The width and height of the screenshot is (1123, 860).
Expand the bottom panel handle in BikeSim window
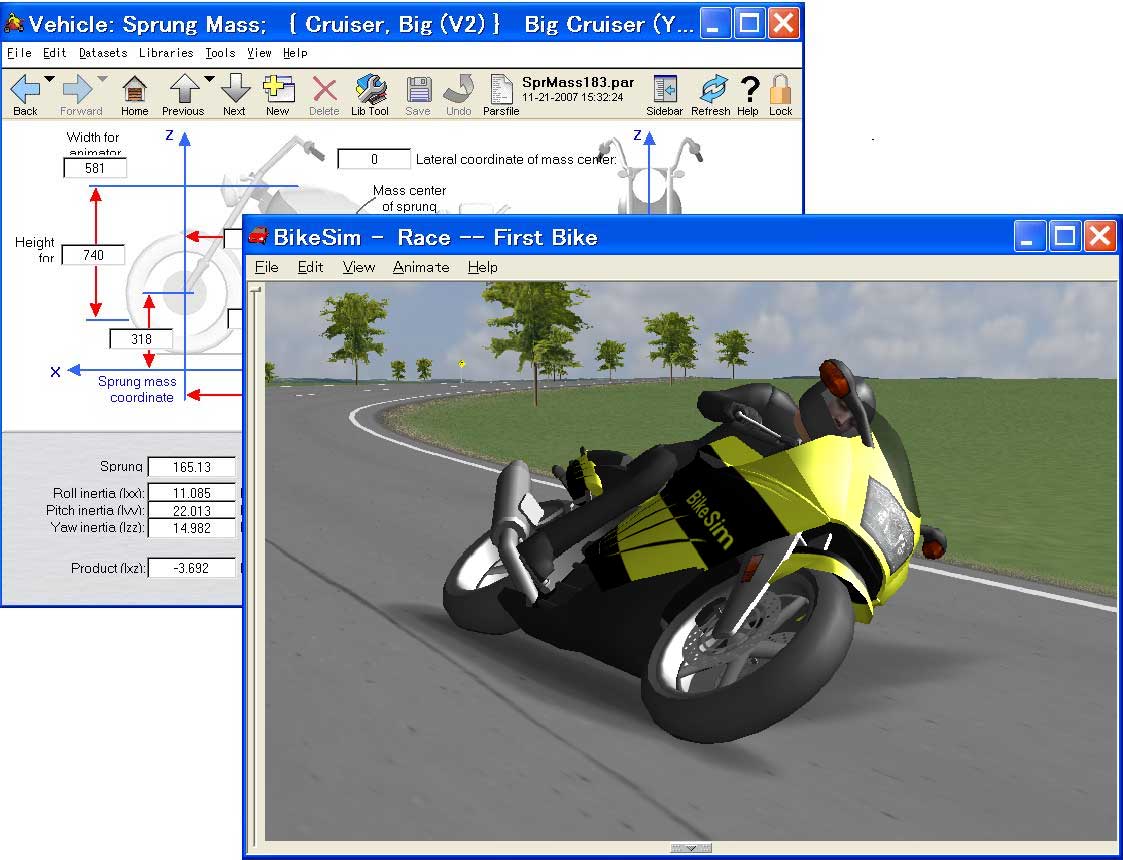click(690, 848)
